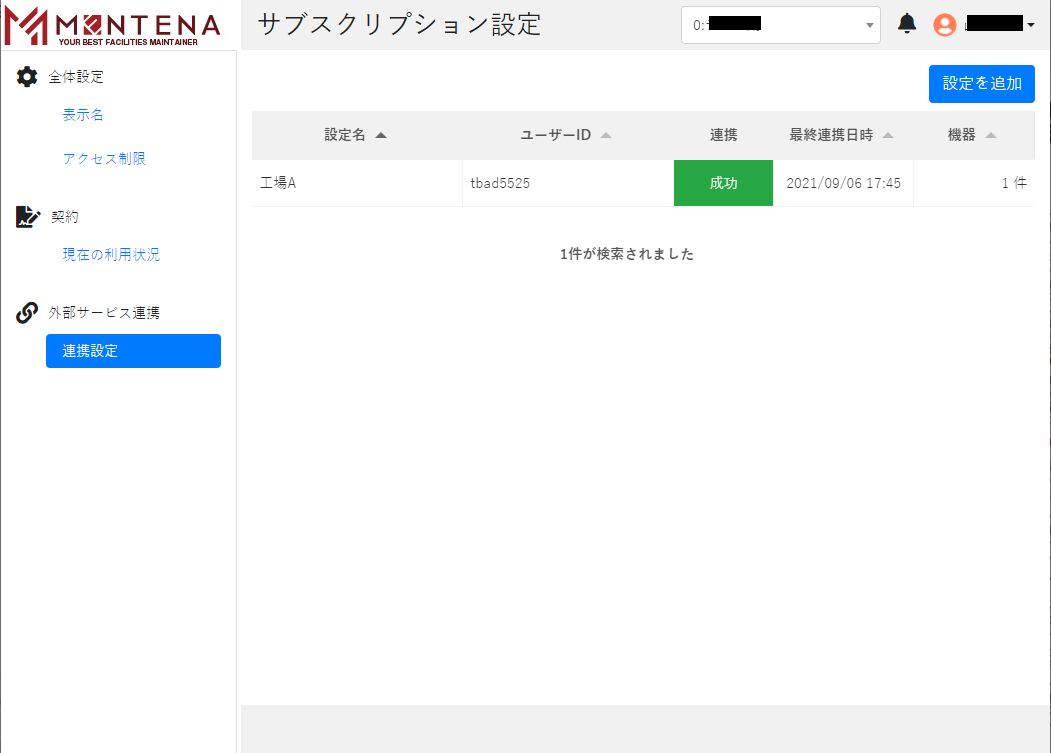The image size is (1051, 753).
Task: Select 連携設定 in sidebar
Action: tap(133, 351)
